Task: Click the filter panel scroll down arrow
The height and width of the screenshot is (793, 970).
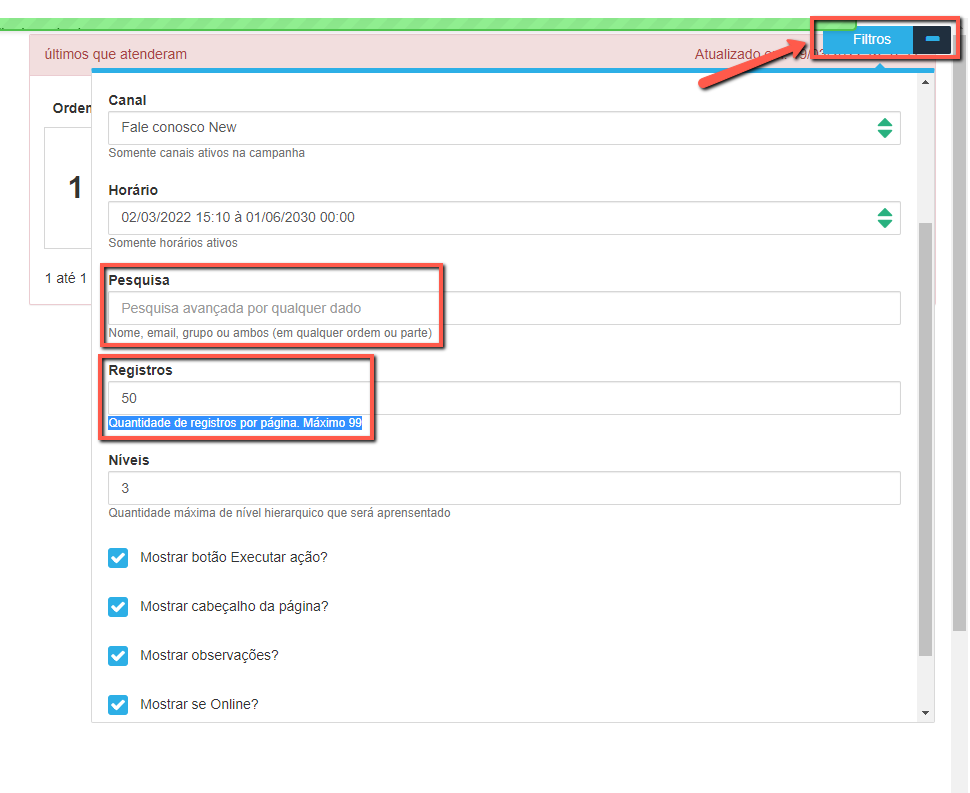Action: coord(925,713)
